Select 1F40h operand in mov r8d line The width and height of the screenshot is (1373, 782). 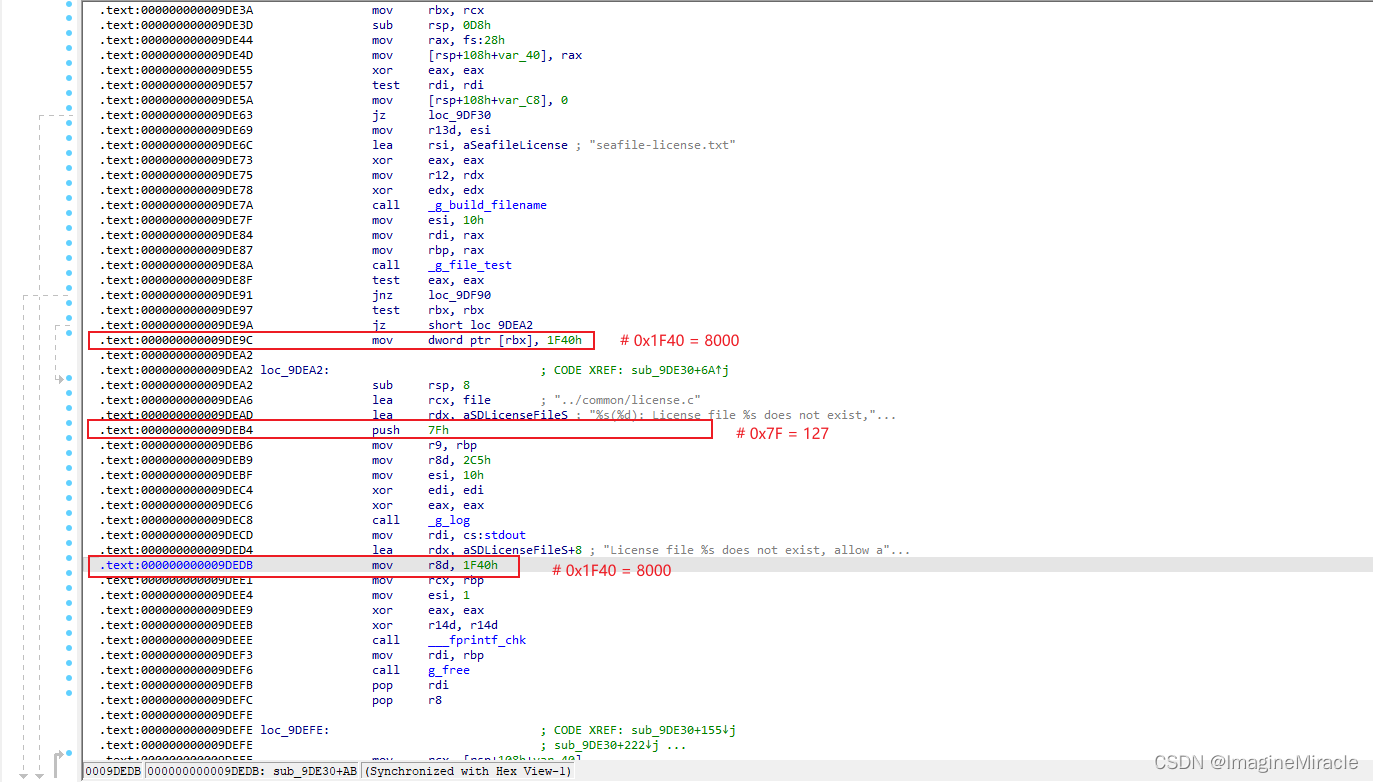click(x=480, y=565)
